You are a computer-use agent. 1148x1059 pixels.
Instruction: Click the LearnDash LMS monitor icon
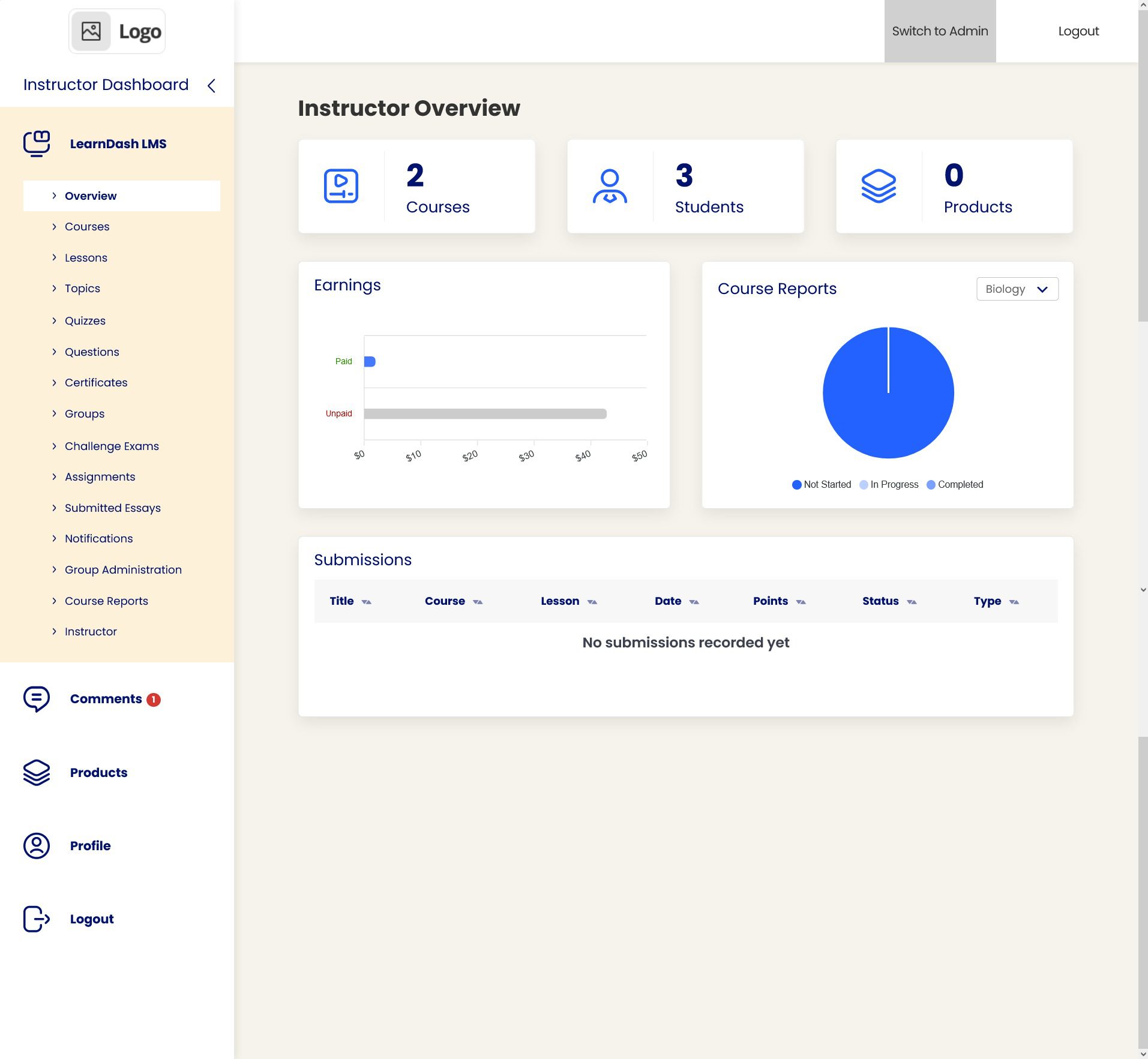tap(37, 144)
